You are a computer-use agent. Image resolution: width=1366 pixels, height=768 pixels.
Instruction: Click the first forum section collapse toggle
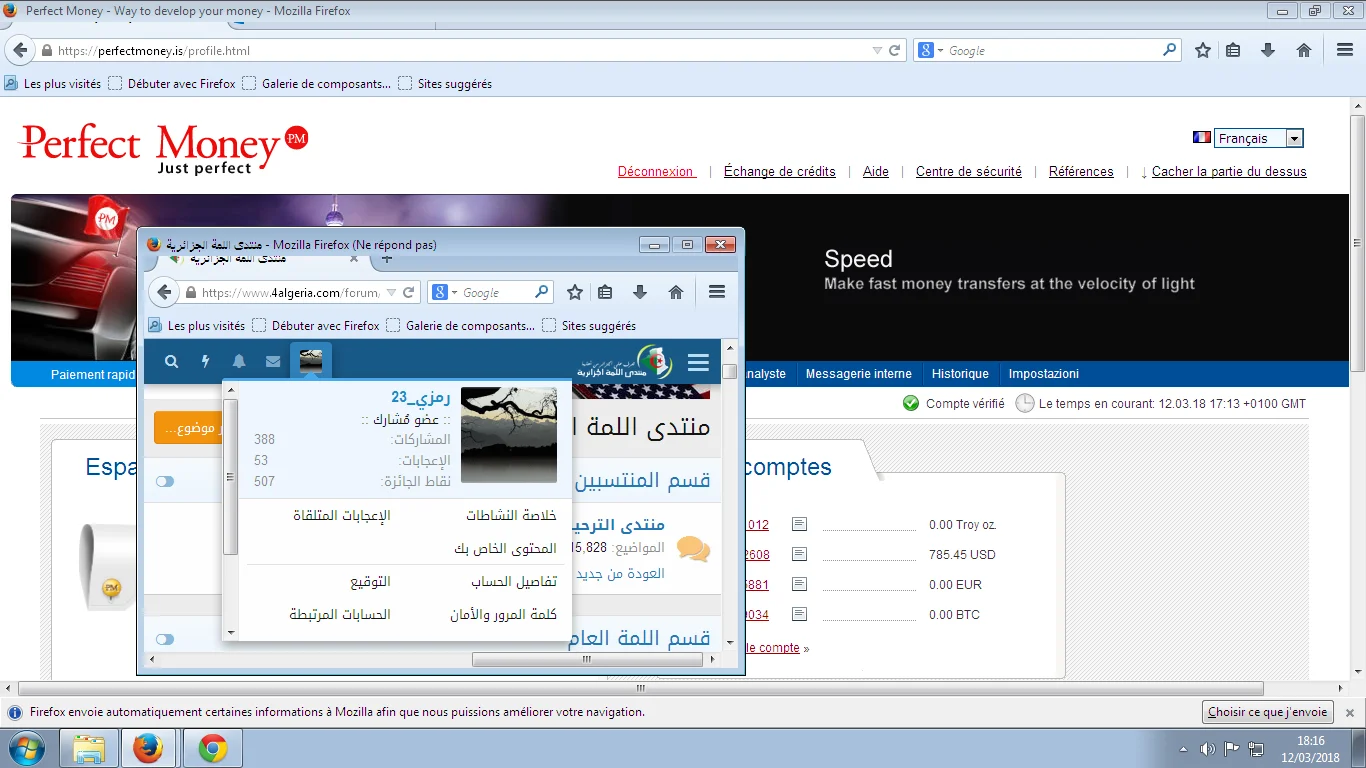[x=165, y=481]
